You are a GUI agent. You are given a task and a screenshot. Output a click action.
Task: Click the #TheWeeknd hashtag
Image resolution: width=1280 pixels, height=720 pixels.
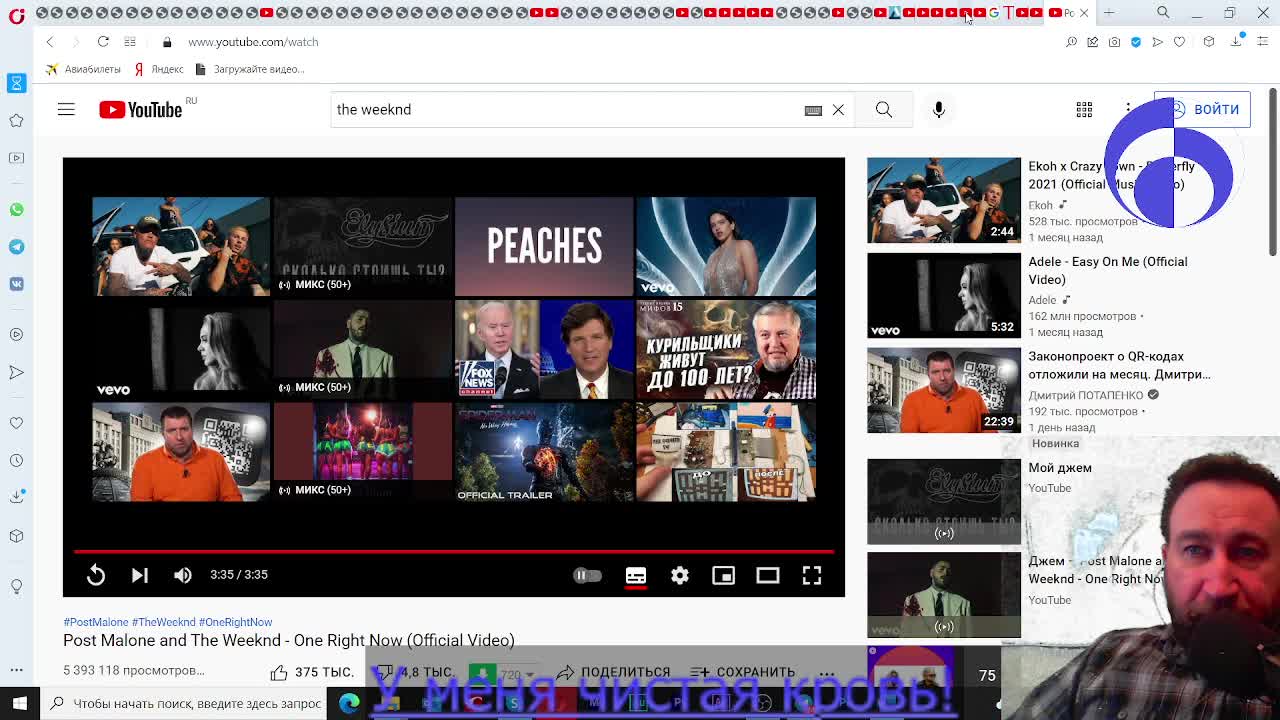click(x=164, y=622)
